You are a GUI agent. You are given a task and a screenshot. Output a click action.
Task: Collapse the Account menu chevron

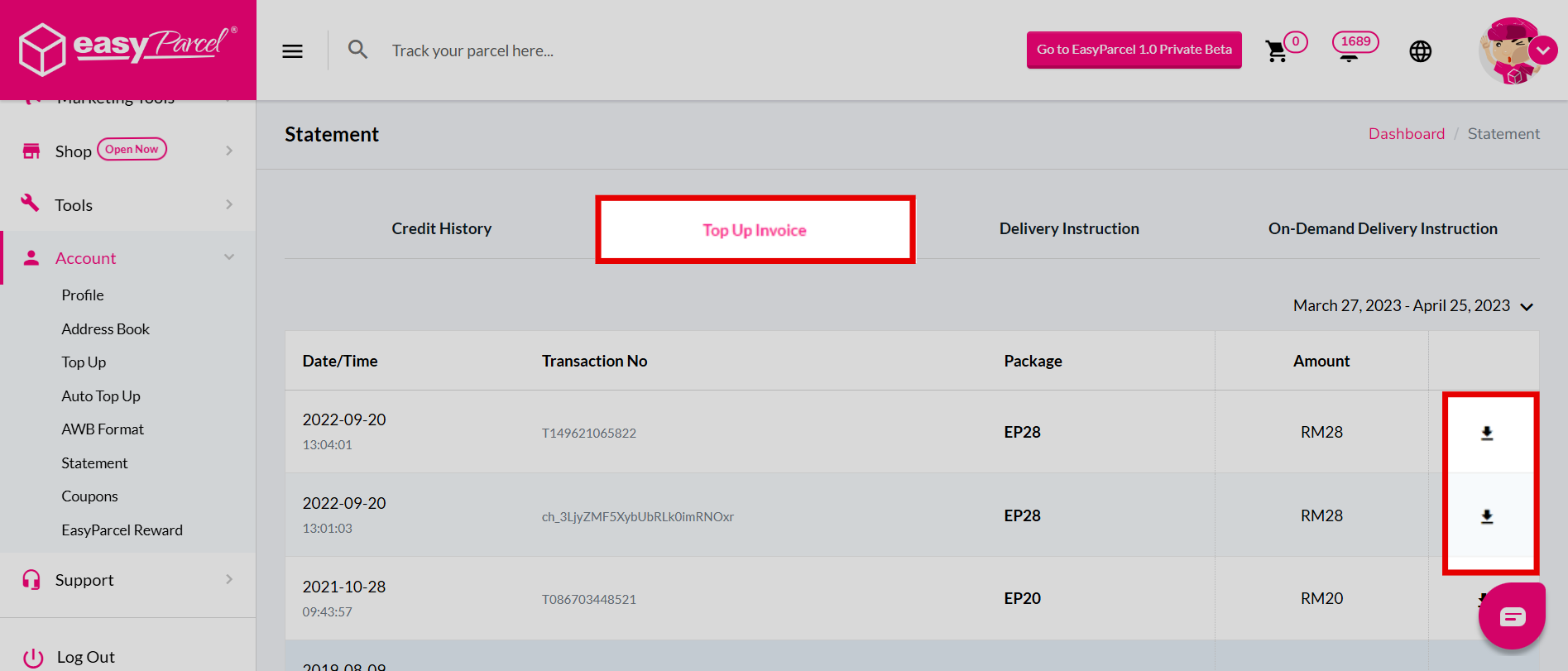(x=229, y=257)
